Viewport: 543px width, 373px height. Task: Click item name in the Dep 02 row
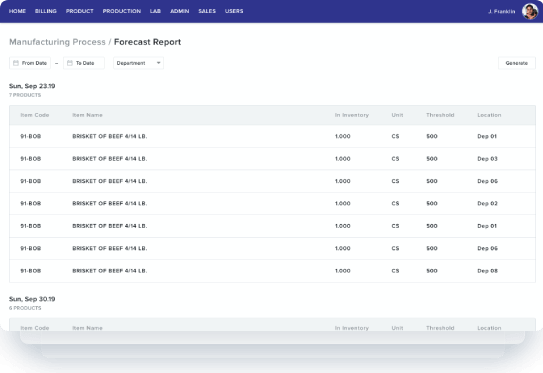tap(109, 203)
